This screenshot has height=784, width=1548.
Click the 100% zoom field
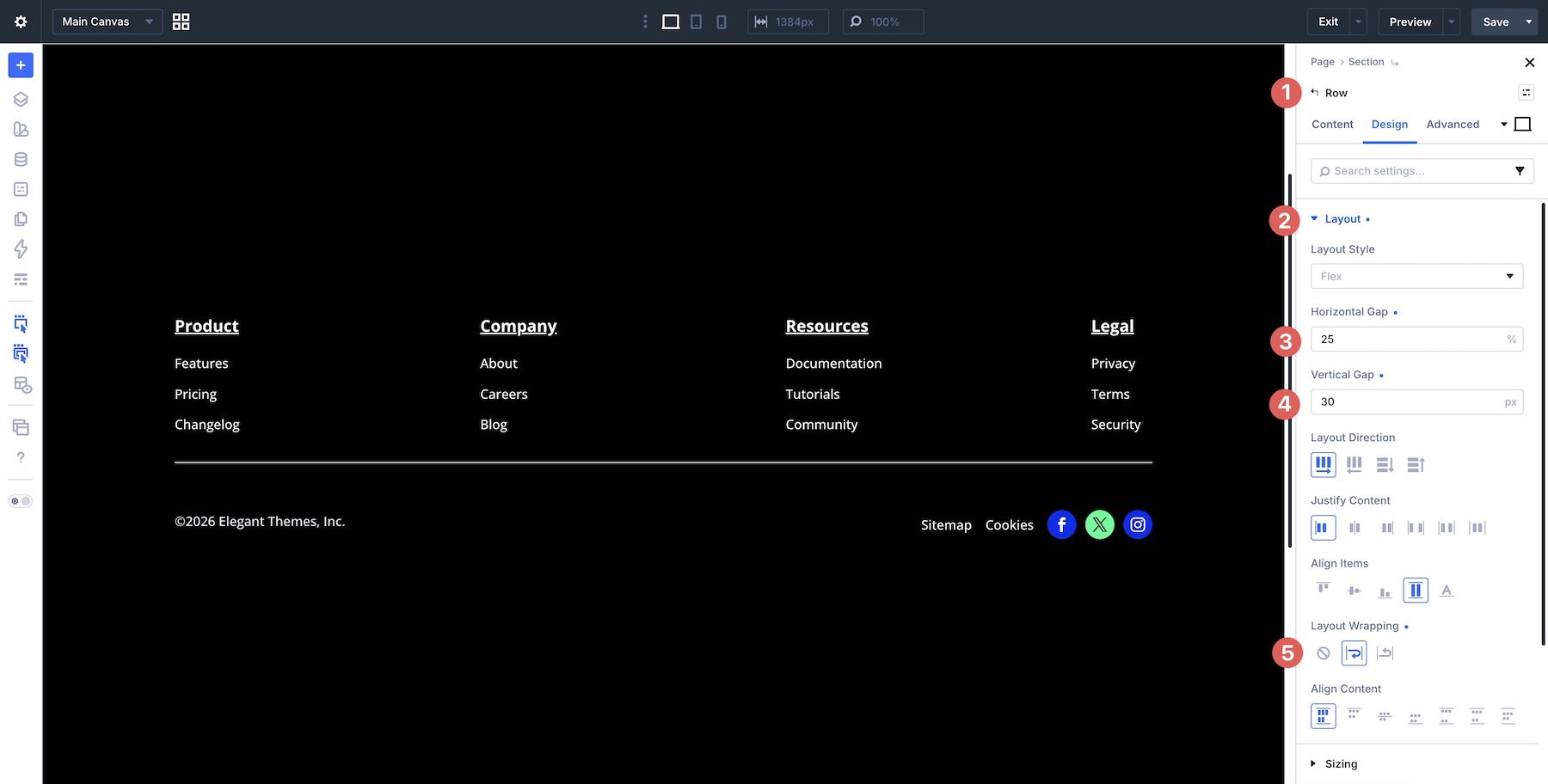point(883,21)
